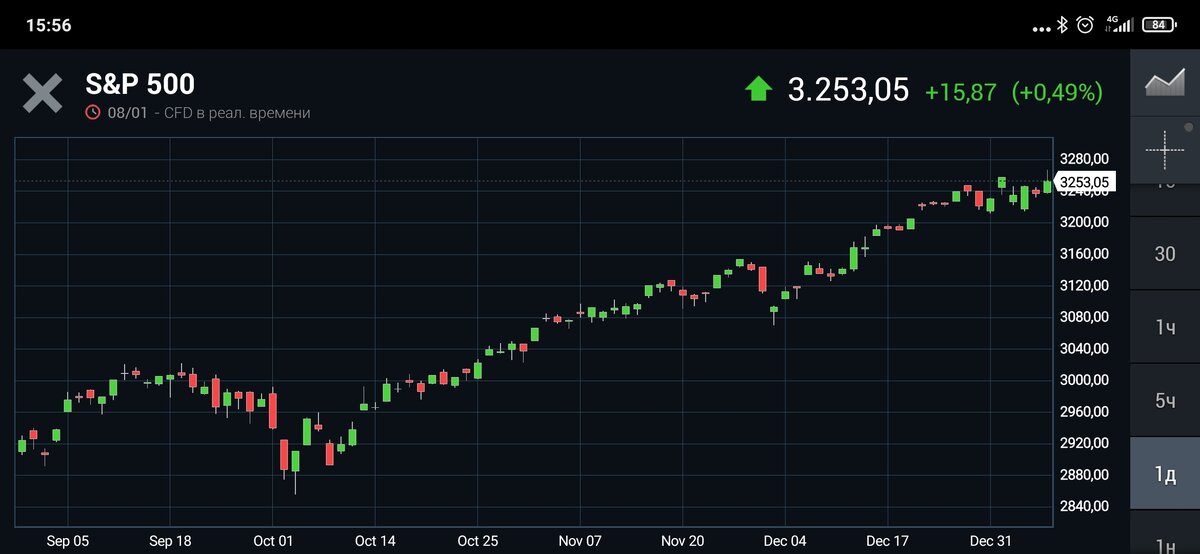Click the Oct 25 date label
This screenshot has height=554, width=1200.
(x=478, y=540)
